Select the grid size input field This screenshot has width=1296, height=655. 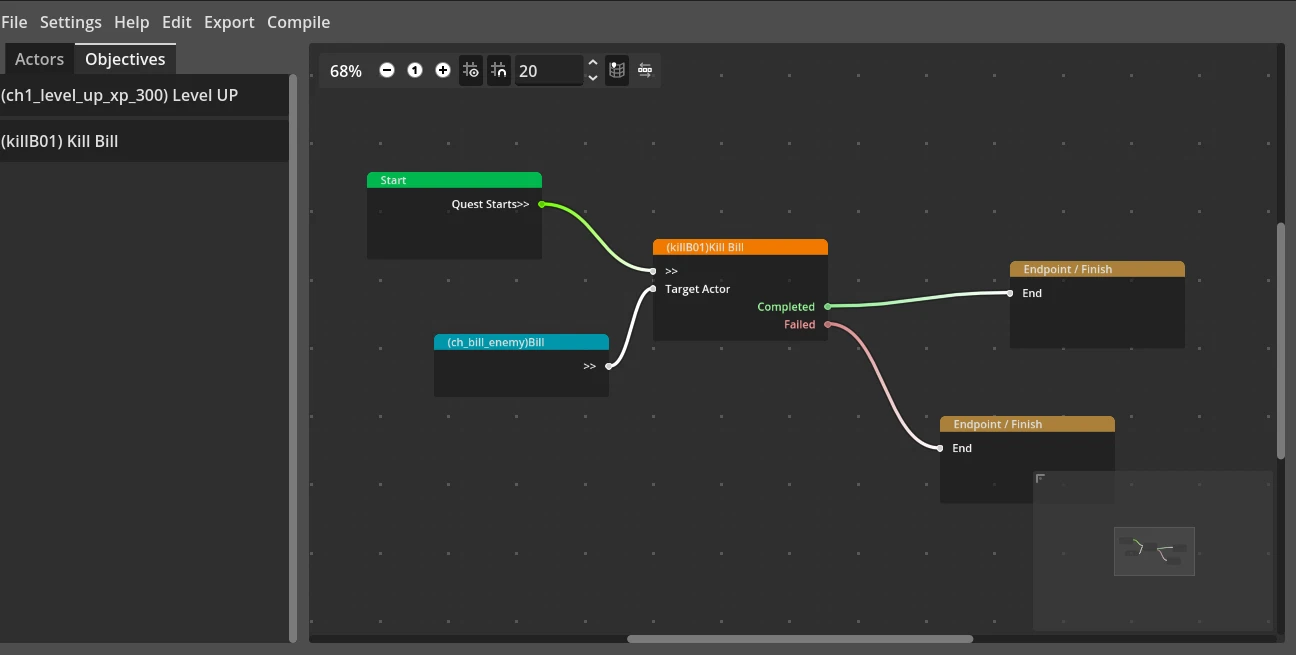pyautogui.click(x=548, y=70)
